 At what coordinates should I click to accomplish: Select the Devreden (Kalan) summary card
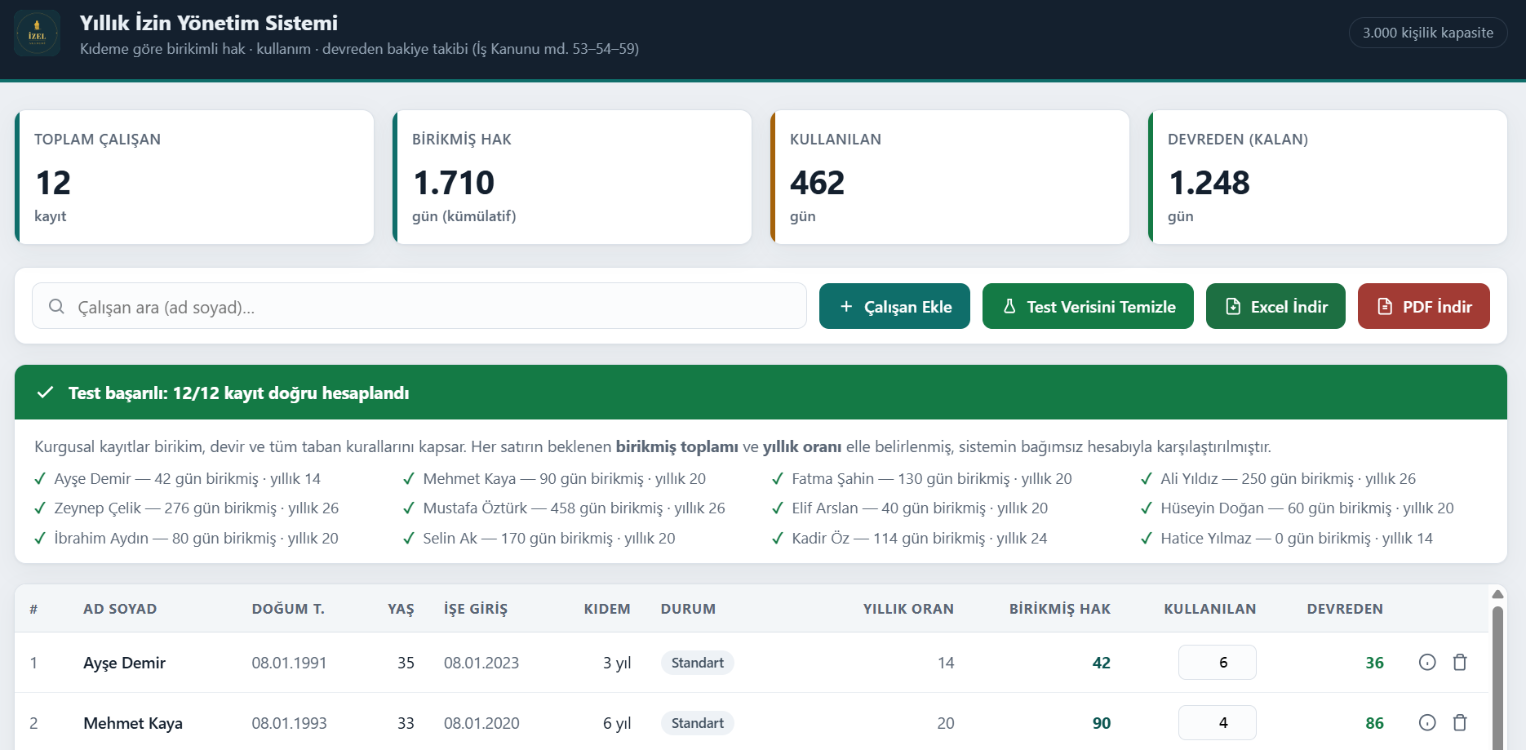point(1328,177)
